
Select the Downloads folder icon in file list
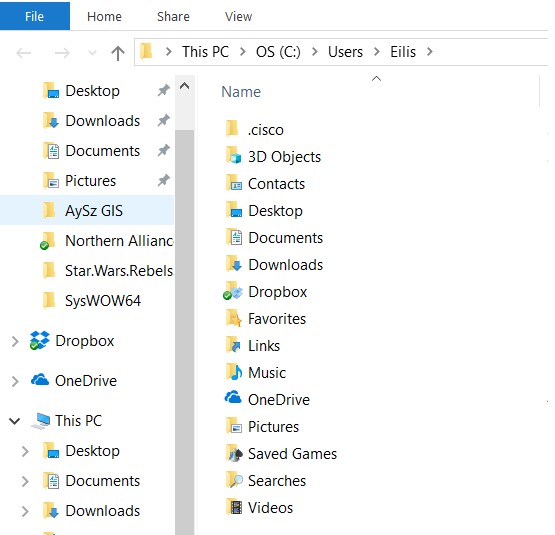click(x=233, y=263)
